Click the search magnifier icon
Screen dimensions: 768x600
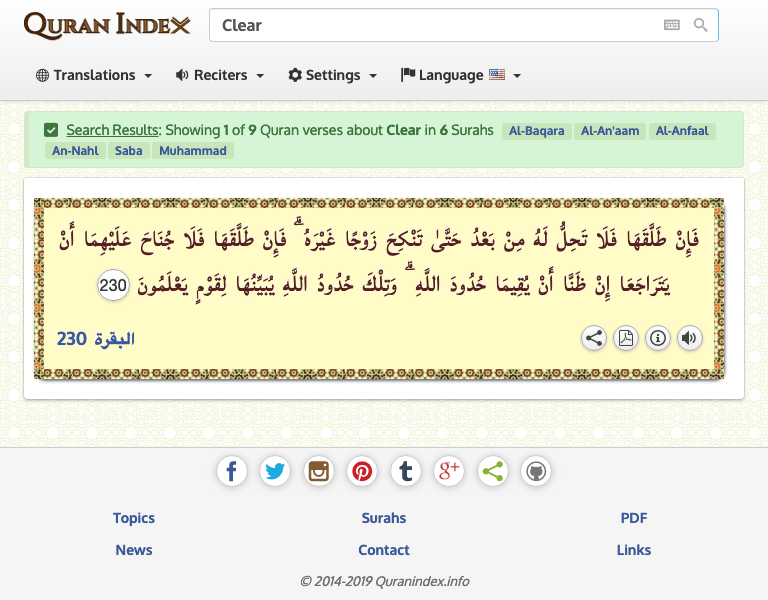click(700, 25)
